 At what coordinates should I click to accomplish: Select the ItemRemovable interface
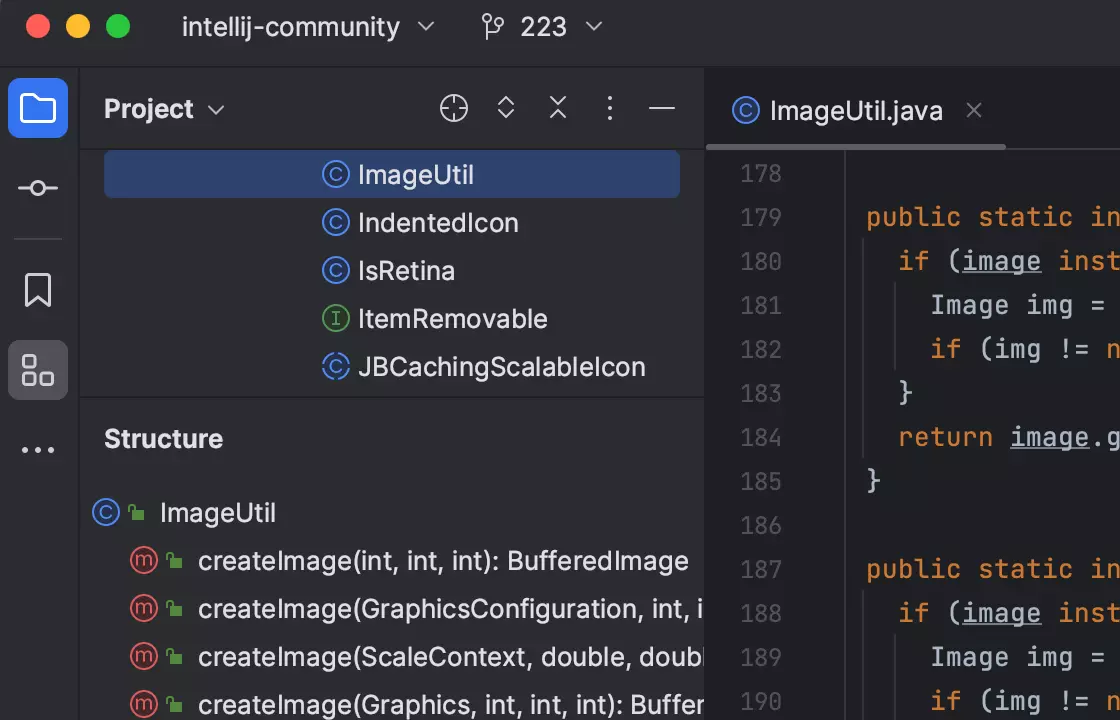click(x=452, y=319)
